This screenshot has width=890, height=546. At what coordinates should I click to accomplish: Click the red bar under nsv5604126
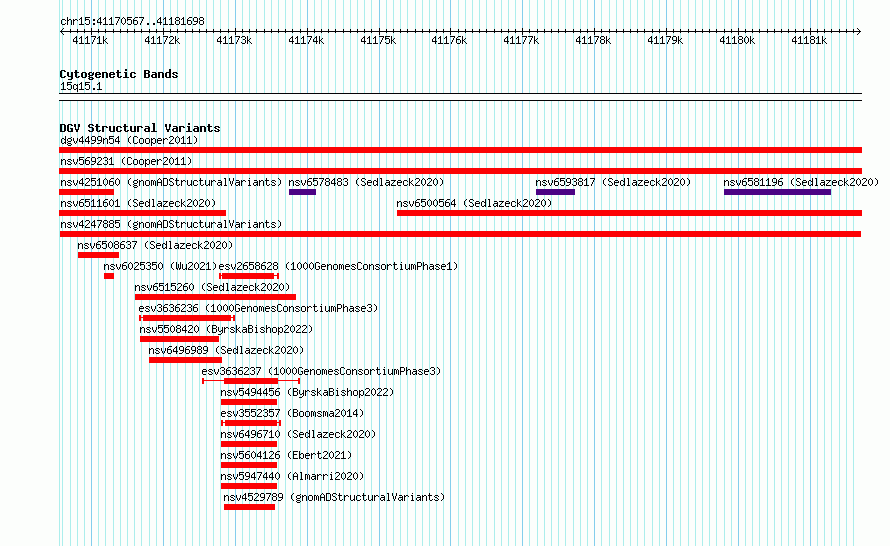[249, 465]
